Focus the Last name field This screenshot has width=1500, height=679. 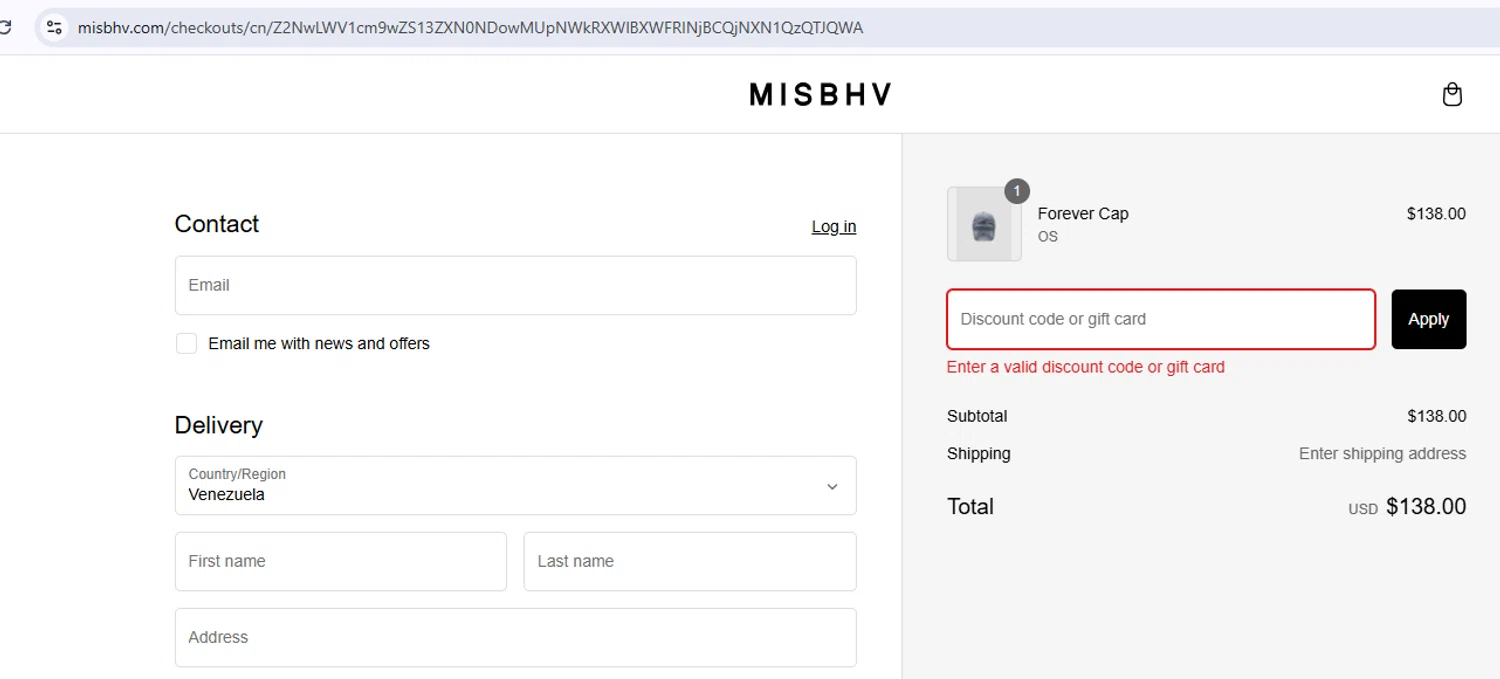(x=690, y=561)
